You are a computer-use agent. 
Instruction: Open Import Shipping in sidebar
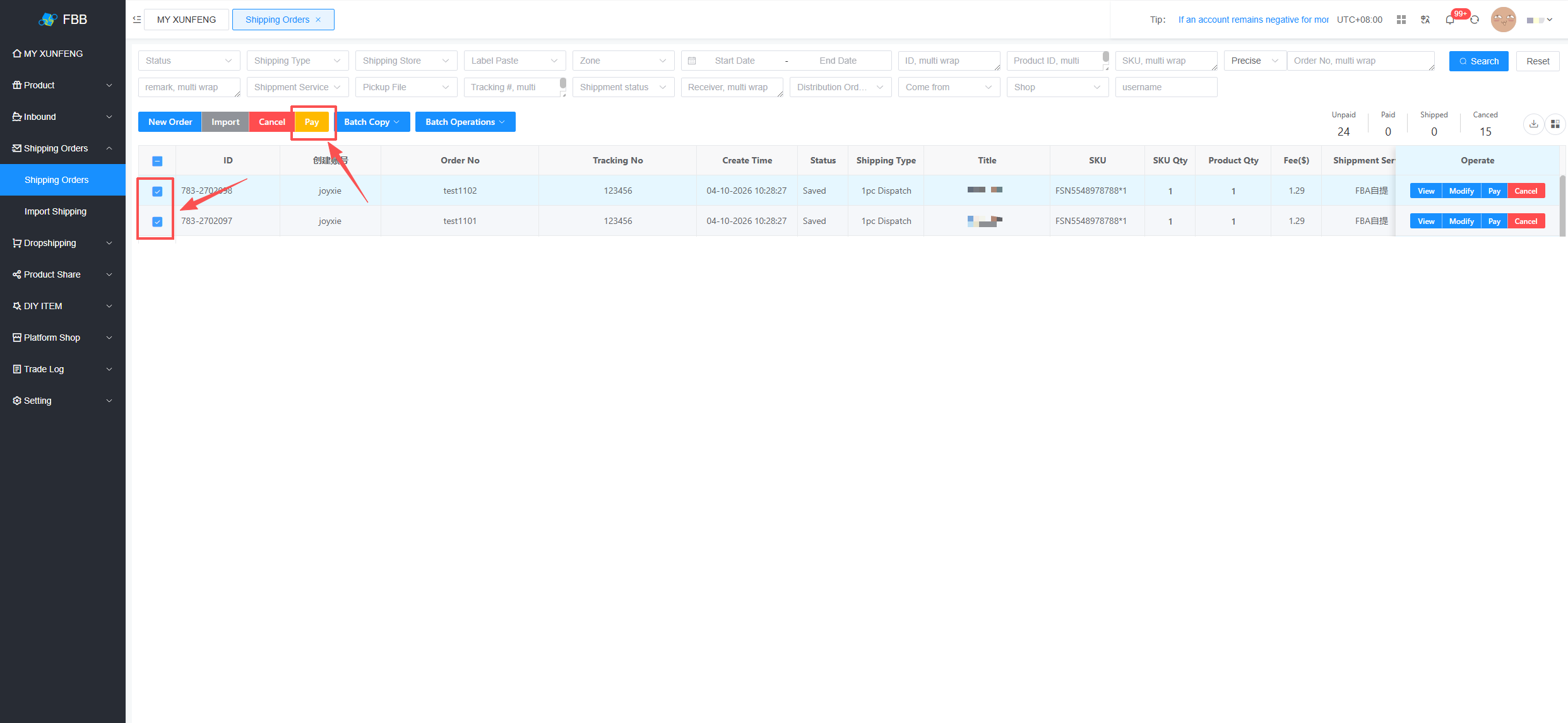[x=56, y=211]
